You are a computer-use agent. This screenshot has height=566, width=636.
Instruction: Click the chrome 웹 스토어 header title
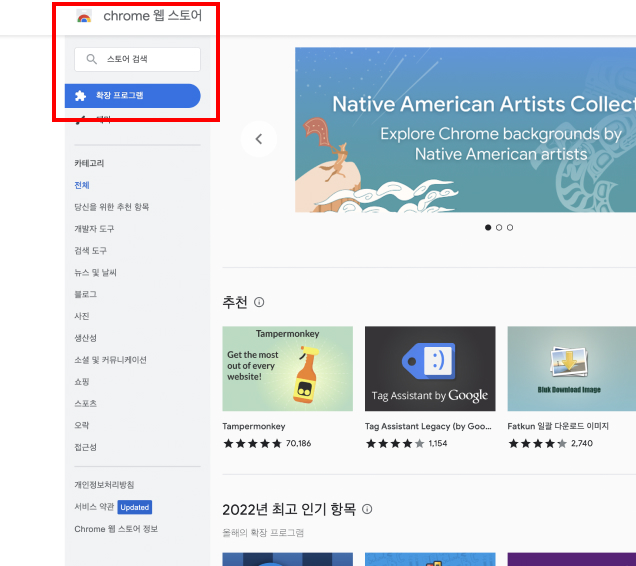coord(153,16)
